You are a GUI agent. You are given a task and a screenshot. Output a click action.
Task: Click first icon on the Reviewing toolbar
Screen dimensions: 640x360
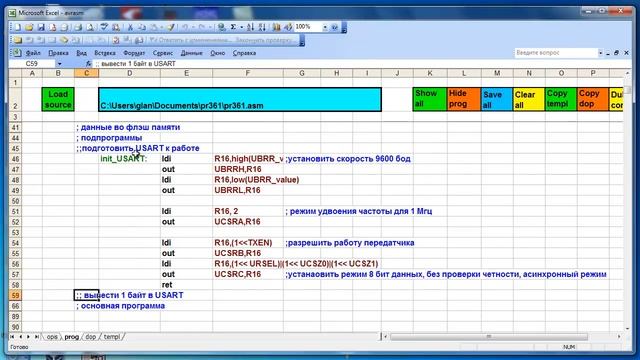pyautogui.click(x=18, y=40)
